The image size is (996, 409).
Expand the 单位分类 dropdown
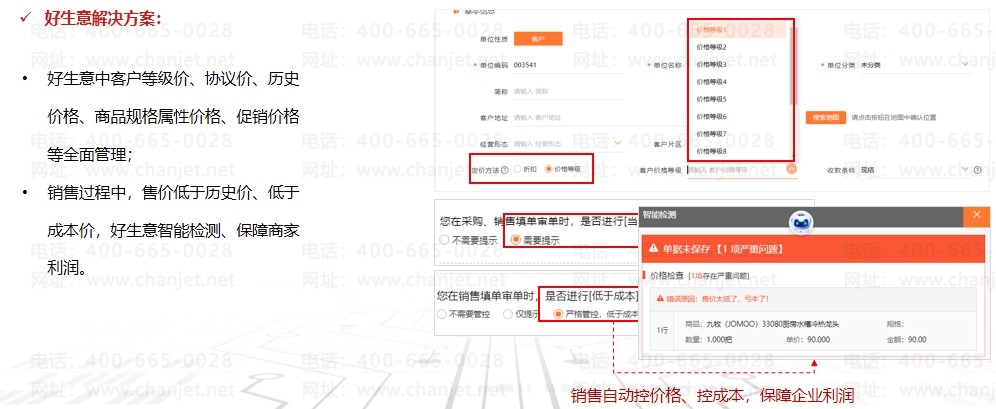pyautogui.click(x=966, y=65)
